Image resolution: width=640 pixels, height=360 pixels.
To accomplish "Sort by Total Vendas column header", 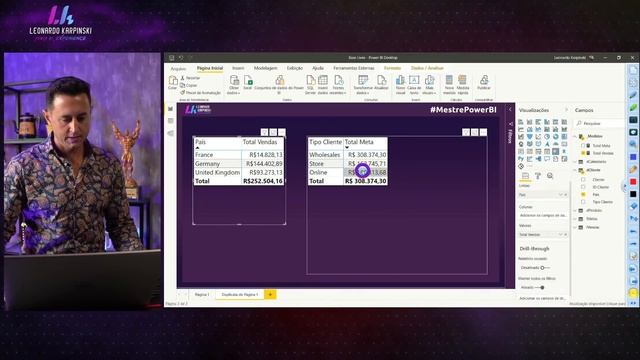I will point(260,142).
